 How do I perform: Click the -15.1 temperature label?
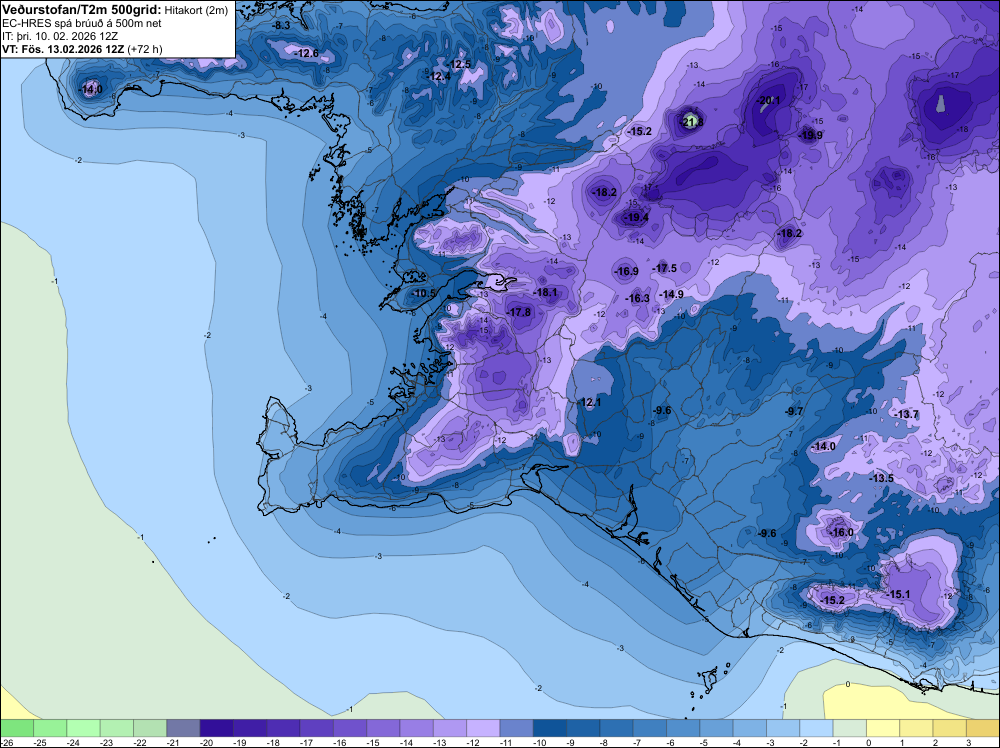tap(899, 594)
